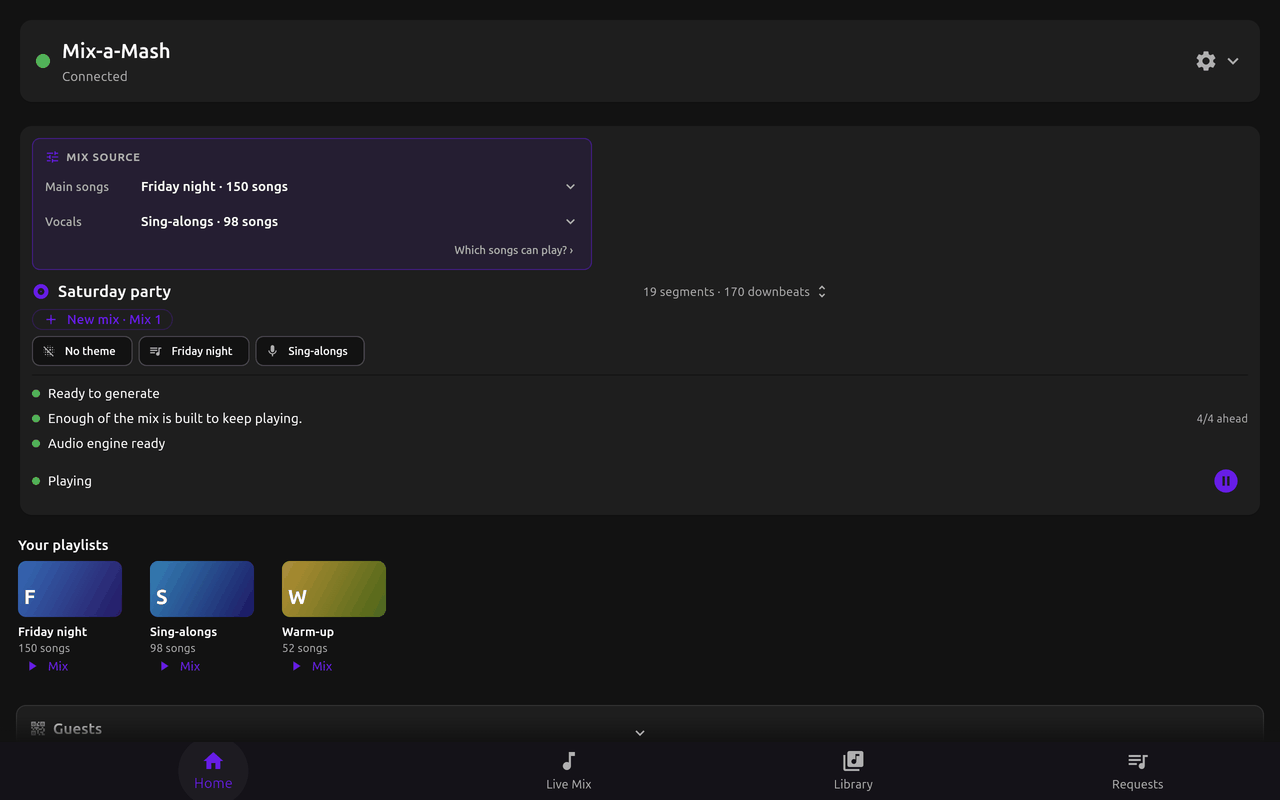Click the Mix Source sliders icon
Screen dimensions: 1280x800
click(53, 157)
